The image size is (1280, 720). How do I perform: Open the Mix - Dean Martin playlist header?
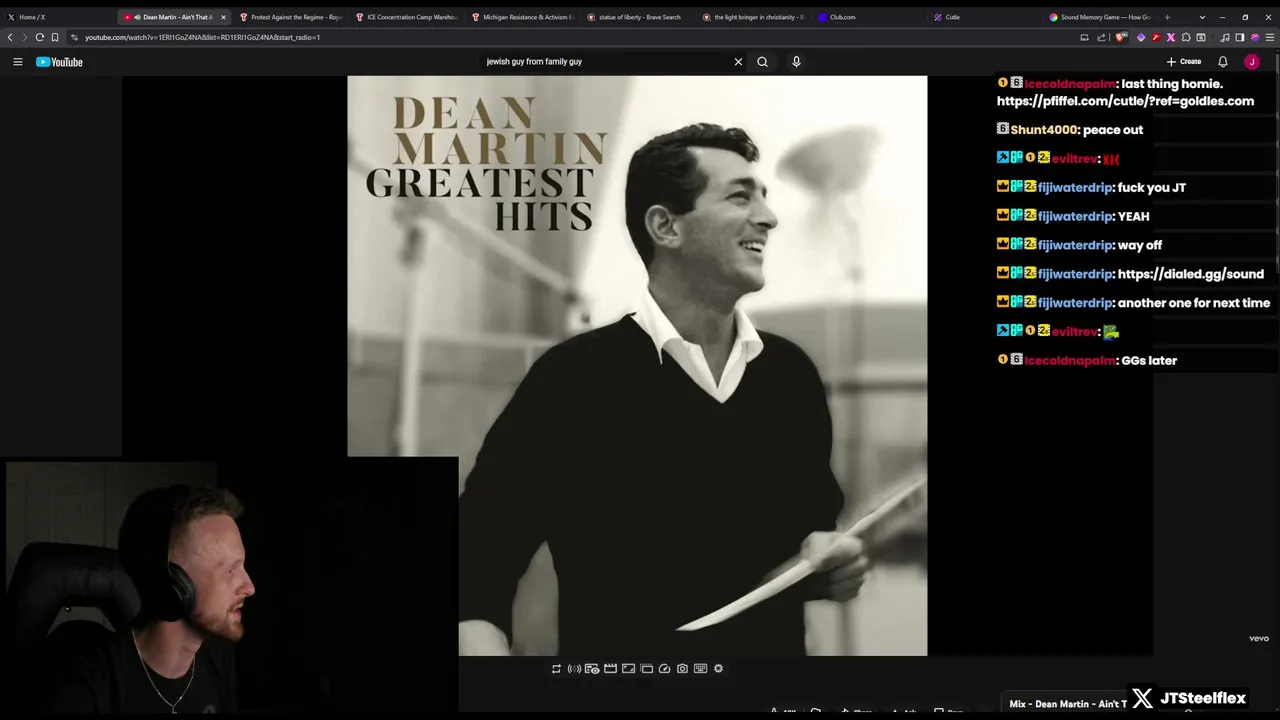point(1068,704)
